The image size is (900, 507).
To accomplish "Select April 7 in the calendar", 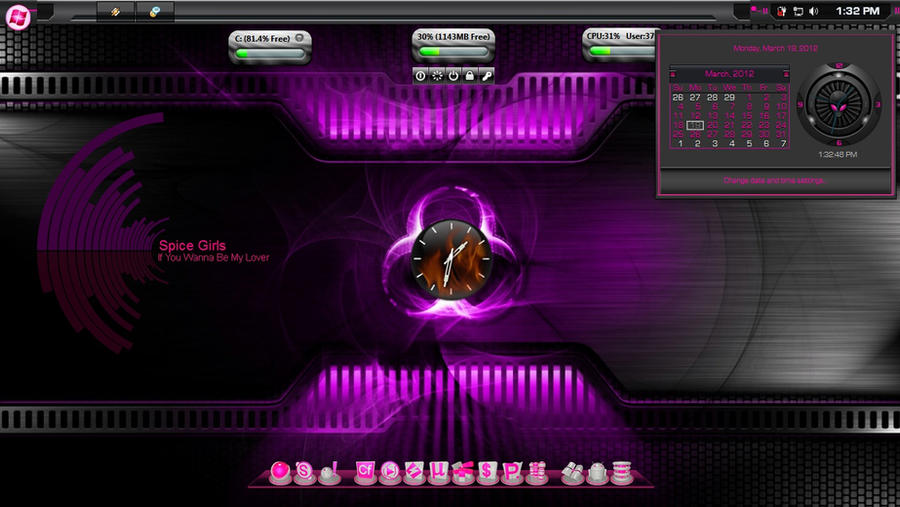I will click(783, 144).
